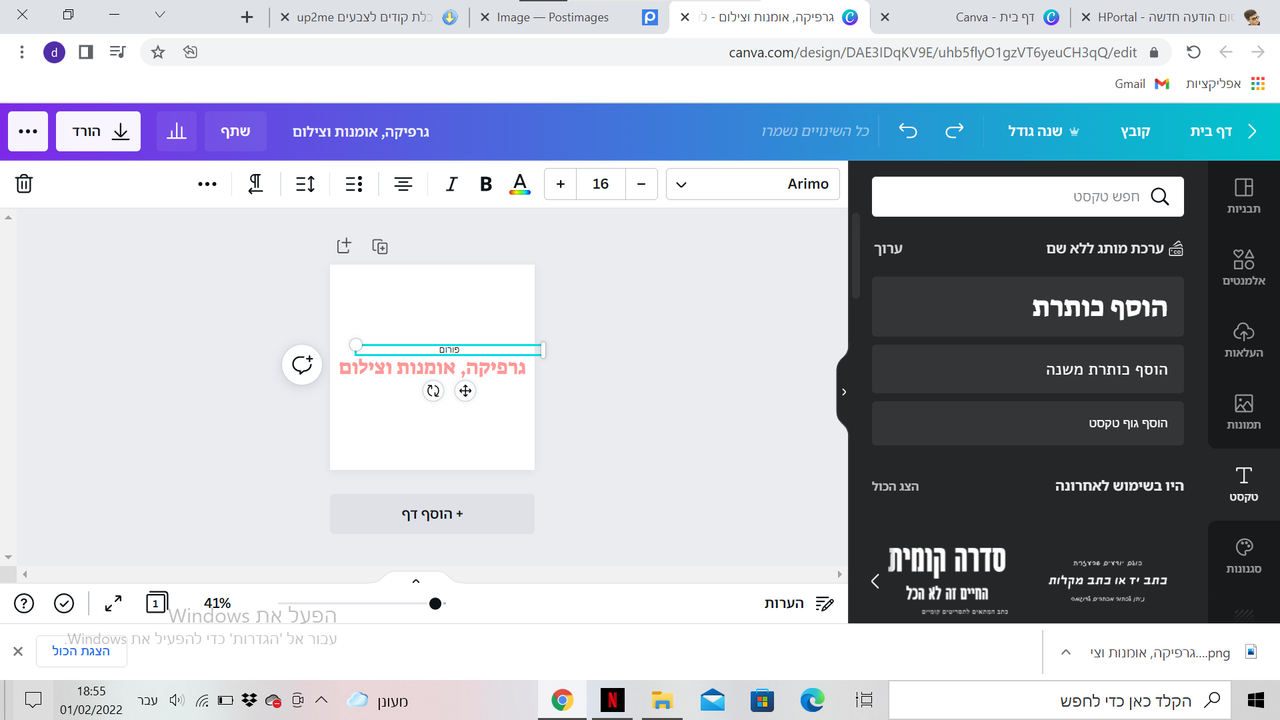Open text effects paragraph icon
Screen dimensions: 1280x720
(x=256, y=184)
